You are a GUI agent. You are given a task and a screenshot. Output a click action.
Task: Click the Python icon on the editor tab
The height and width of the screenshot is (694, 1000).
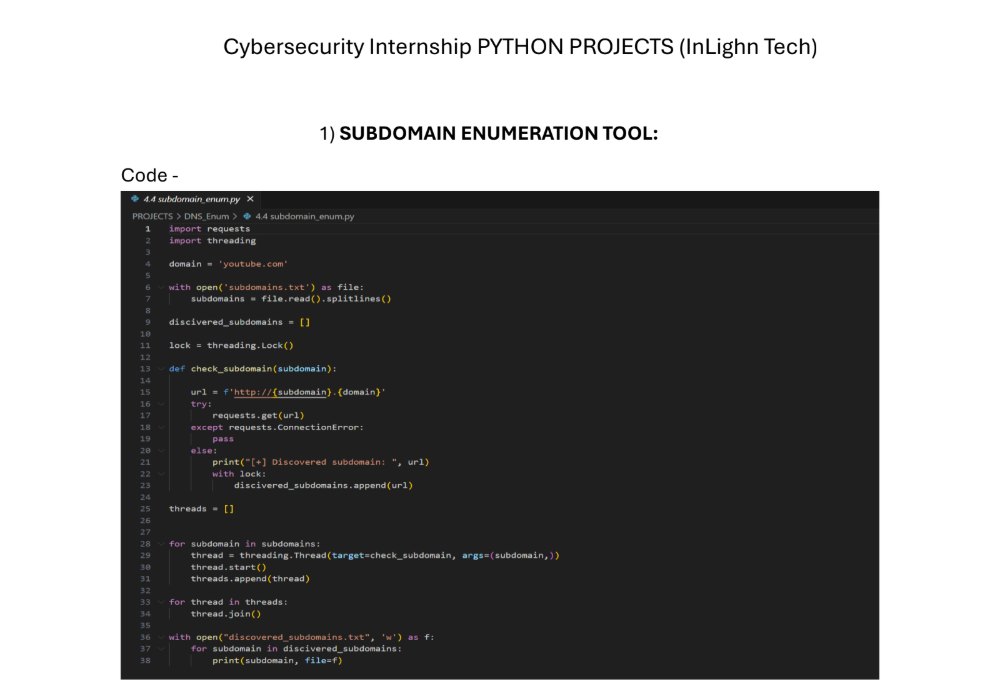coord(136,198)
